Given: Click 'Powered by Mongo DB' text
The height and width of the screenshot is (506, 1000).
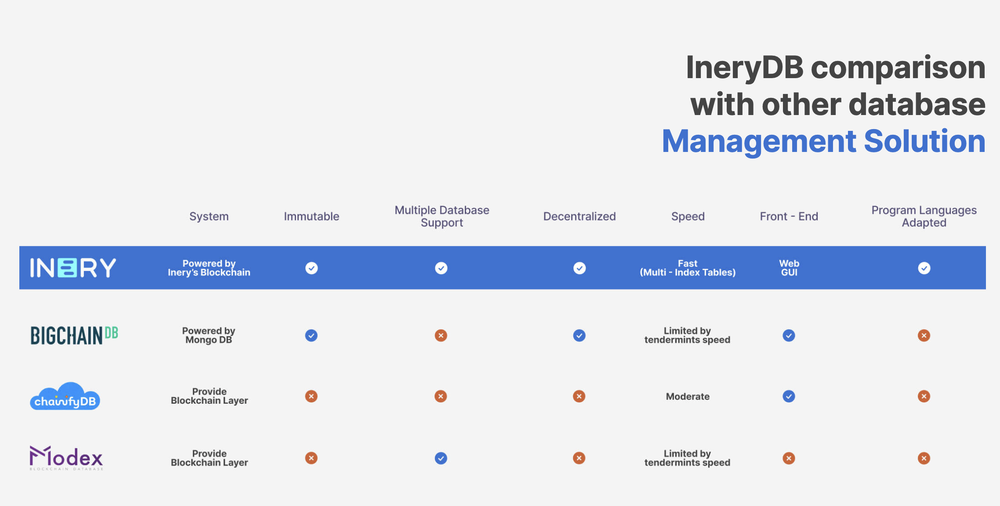Looking at the screenshot, I should pos(209,335).
